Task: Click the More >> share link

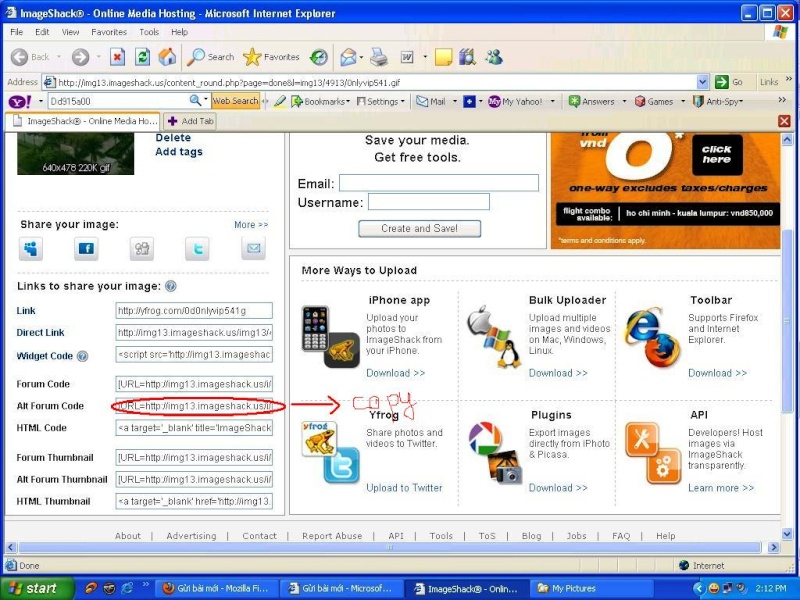Action: click(x=251, y=224)
